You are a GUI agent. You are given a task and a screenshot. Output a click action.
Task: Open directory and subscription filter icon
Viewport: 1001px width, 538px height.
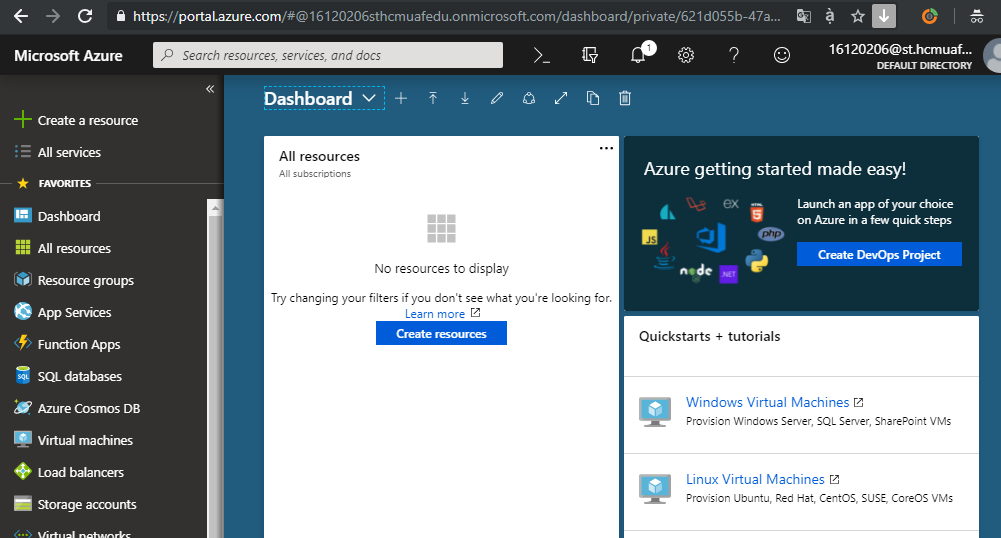point(590,56)
